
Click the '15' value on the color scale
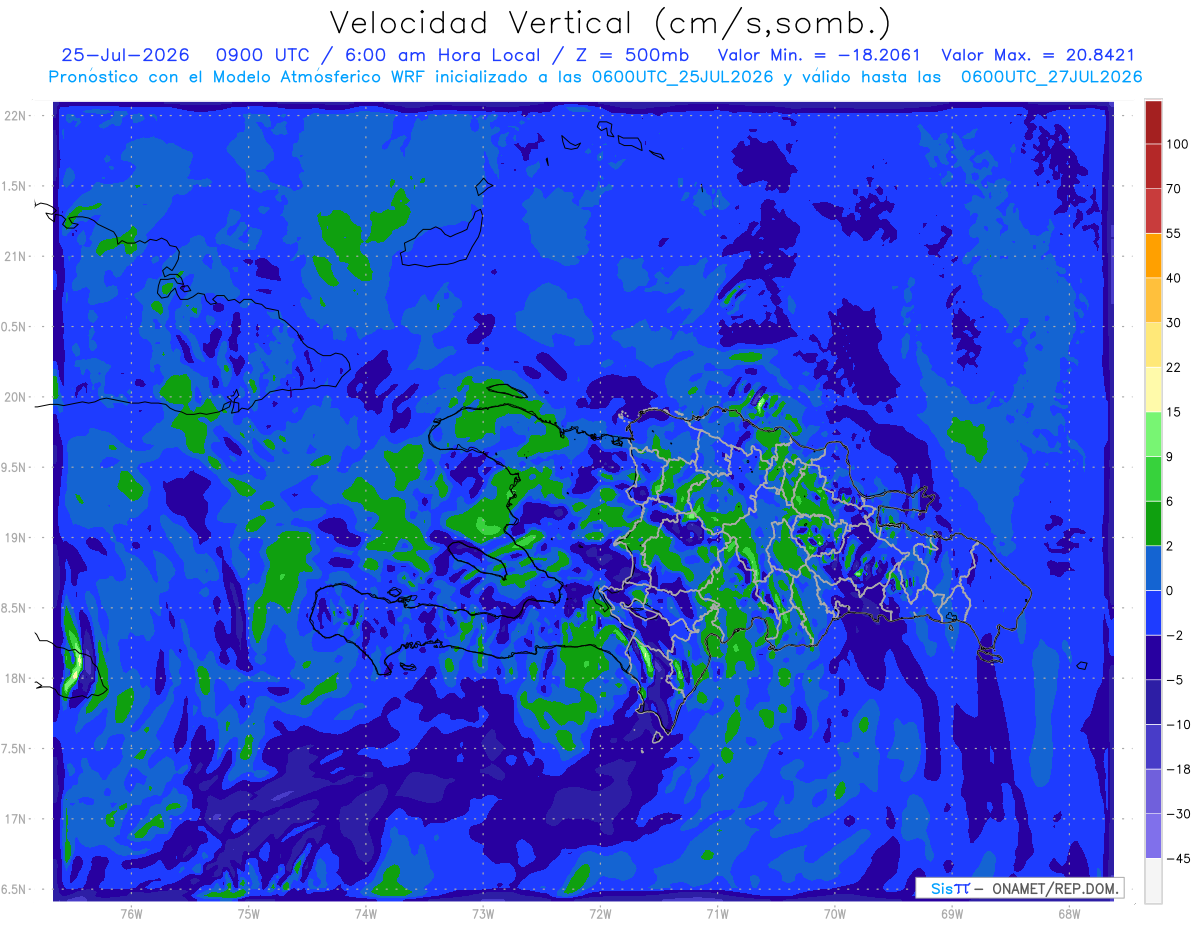click(x=1174, y=412)
